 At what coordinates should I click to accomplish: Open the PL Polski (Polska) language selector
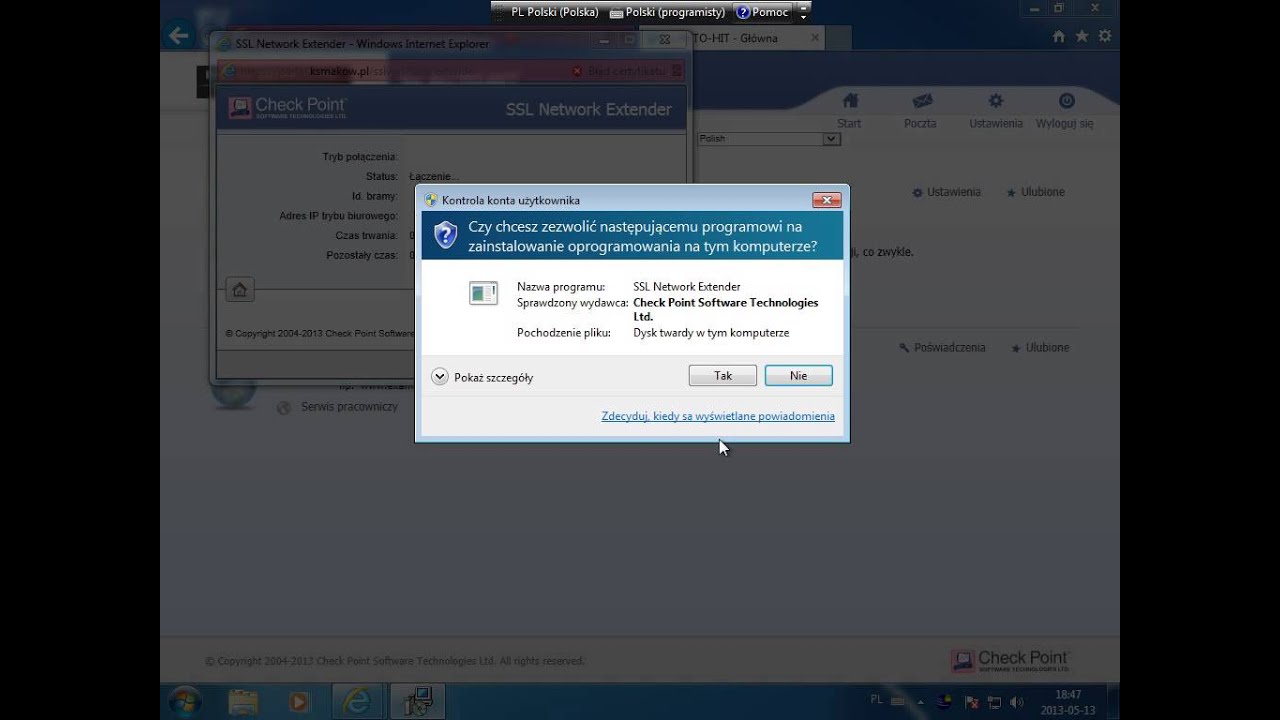point(553,12)
